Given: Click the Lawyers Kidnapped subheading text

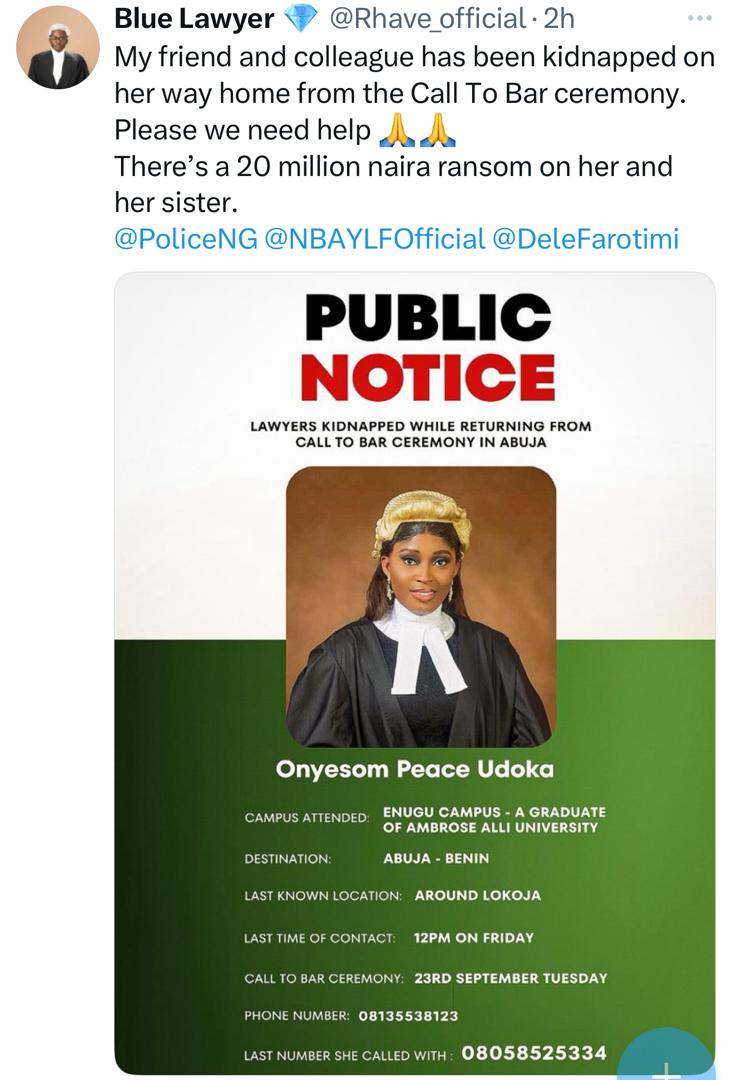Looking at the screenshot, I should tap(420, 433).
